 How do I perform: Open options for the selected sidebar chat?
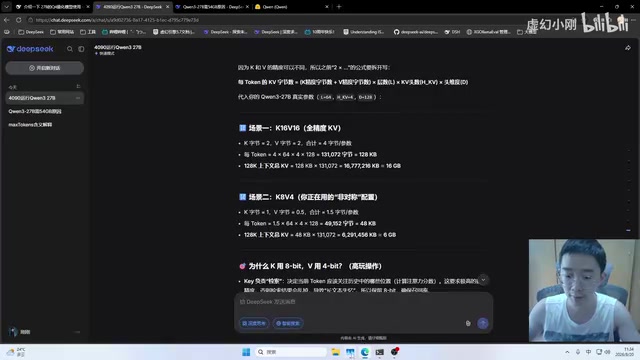tap(78, 98)
